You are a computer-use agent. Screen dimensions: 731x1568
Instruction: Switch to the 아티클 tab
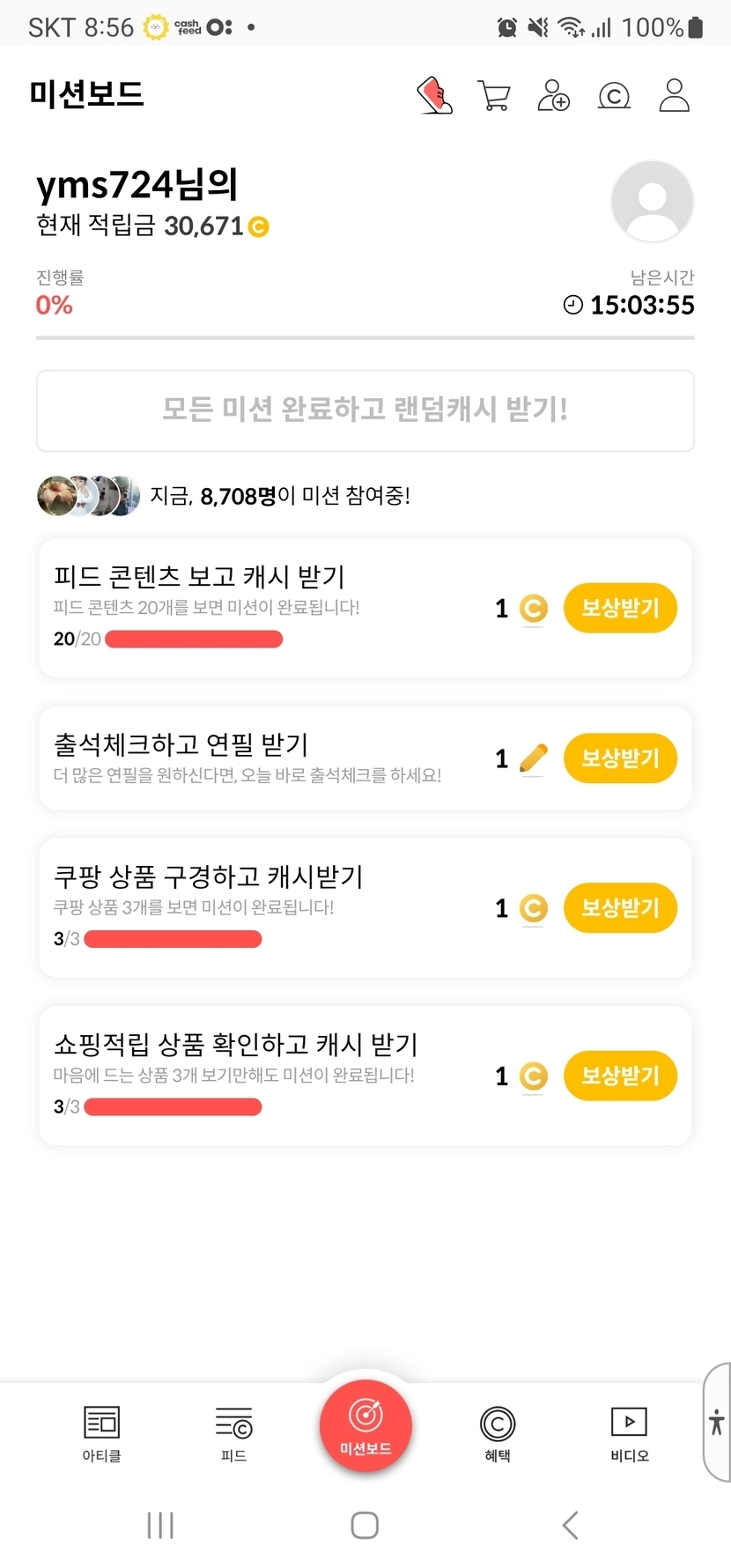[101, 1433]
